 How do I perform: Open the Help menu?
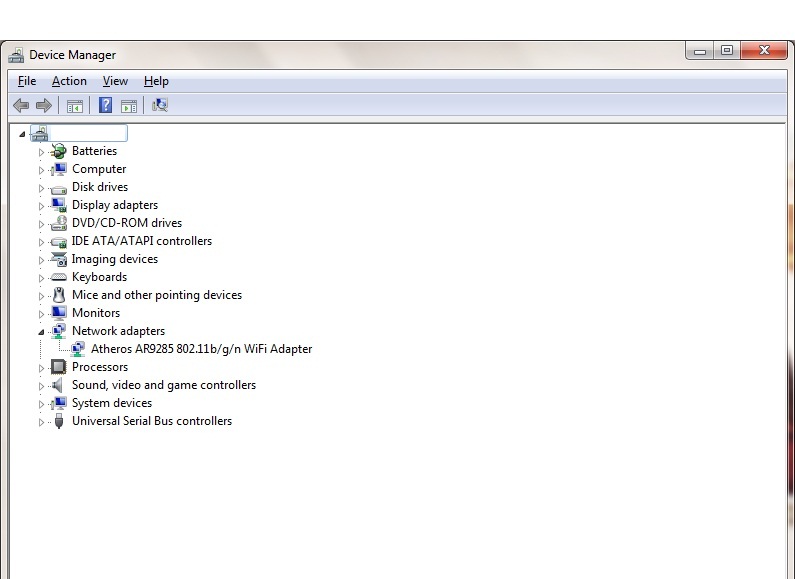pyautogui.click(x=156, y=81)
